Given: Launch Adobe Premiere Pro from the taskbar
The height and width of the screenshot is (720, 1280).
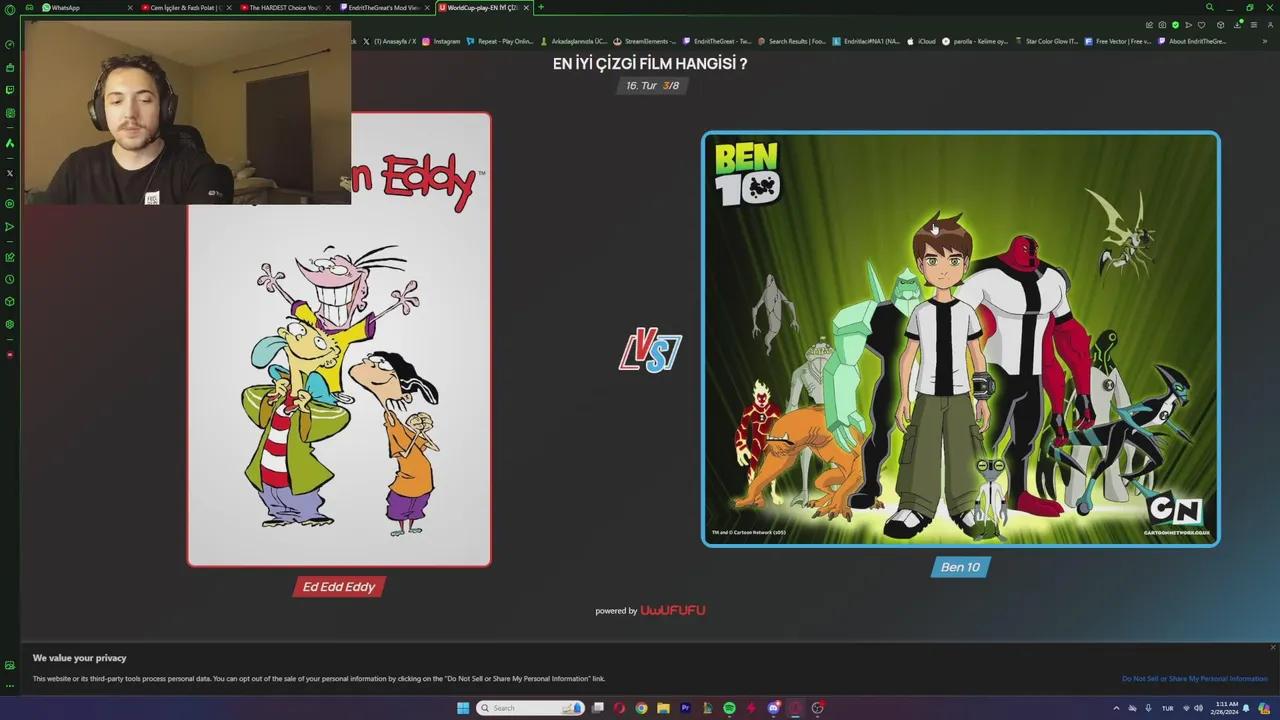Looking at the screenshot, I should point(685,708).
